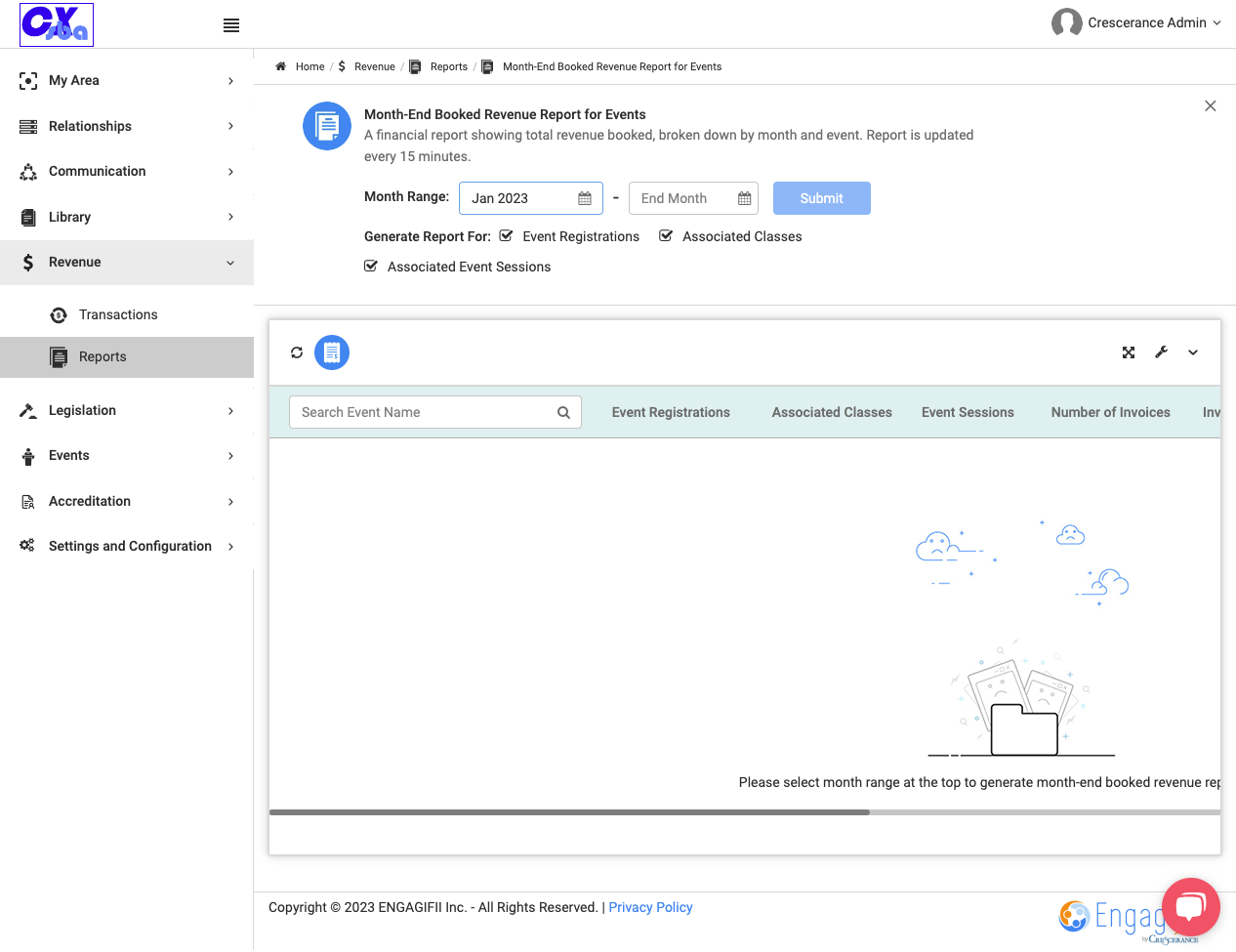Viewport: 1236px width, 952px height.
Task: Expand Accreditation chevron
Action: click(230, 502)
